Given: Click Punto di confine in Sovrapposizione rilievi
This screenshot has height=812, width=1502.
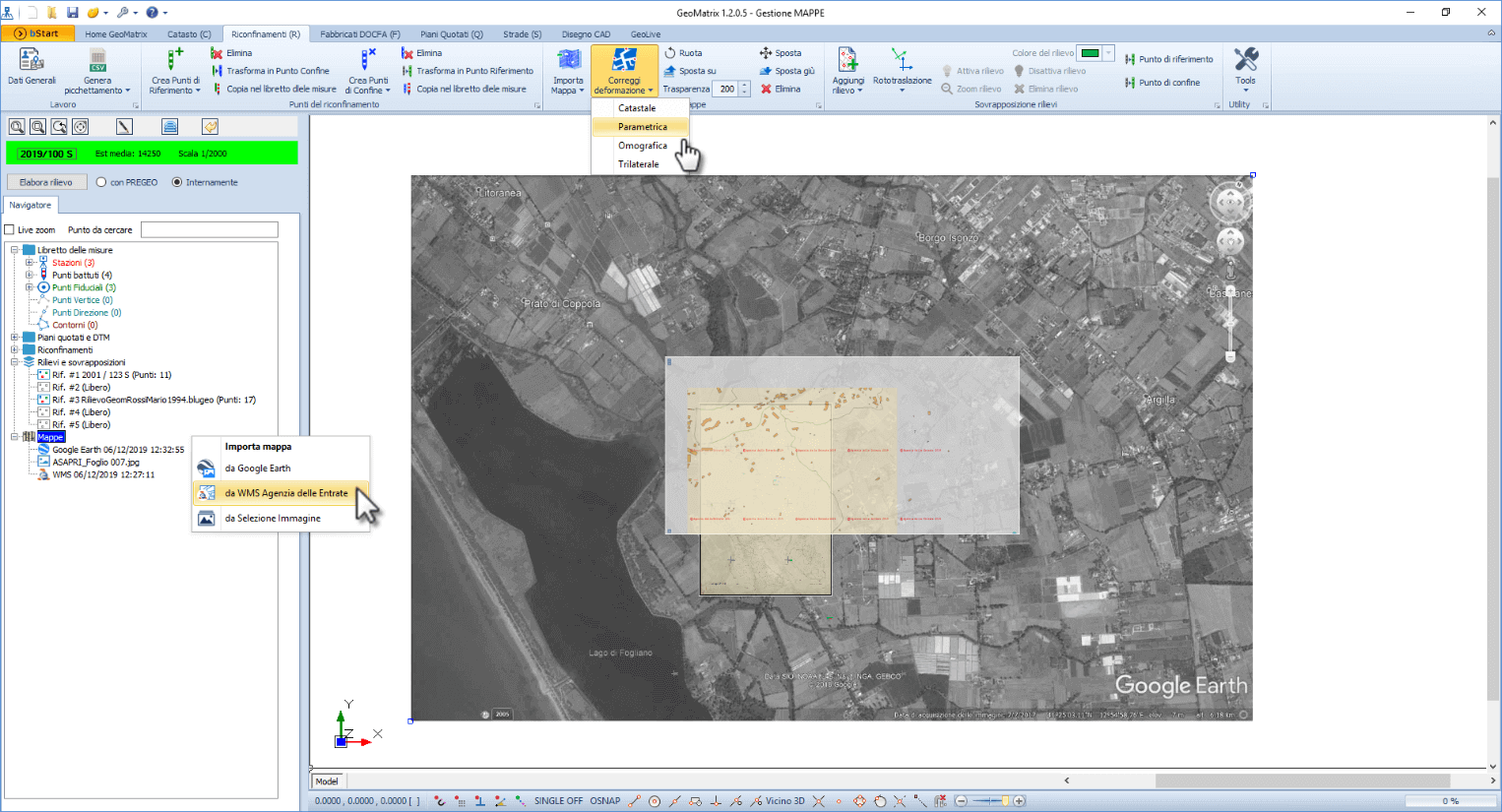Looking at the screenshot, I should [1162, 83].
